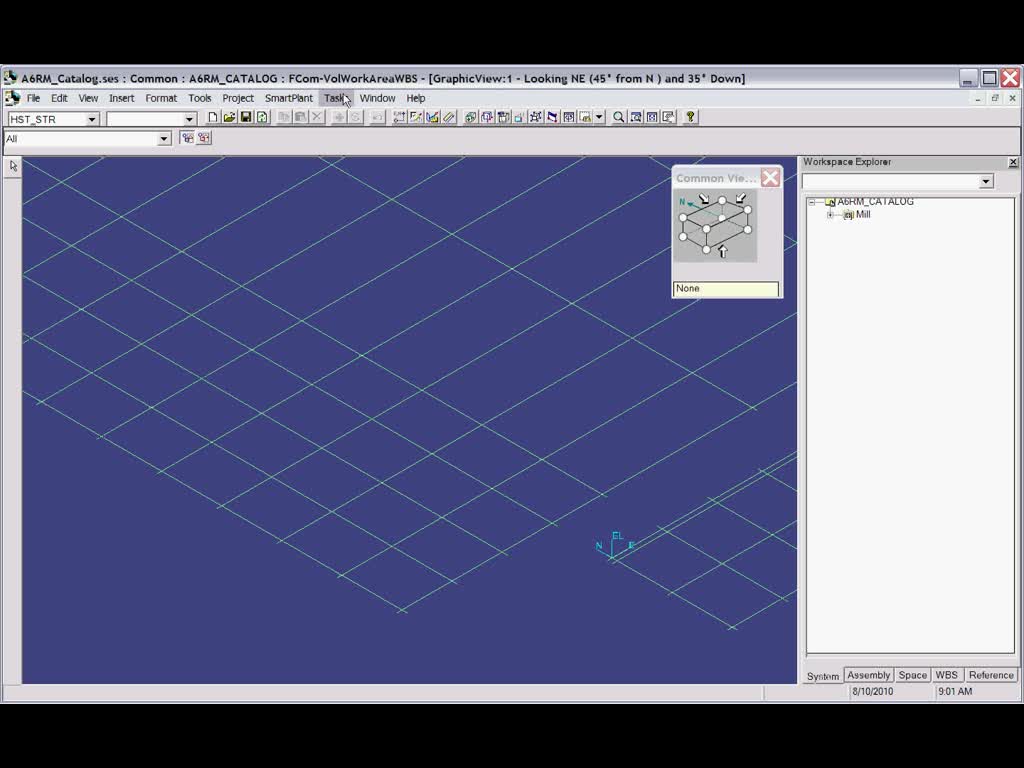
Task: Click the Open folder toolbar icon
Action: (x=229, y=118)
